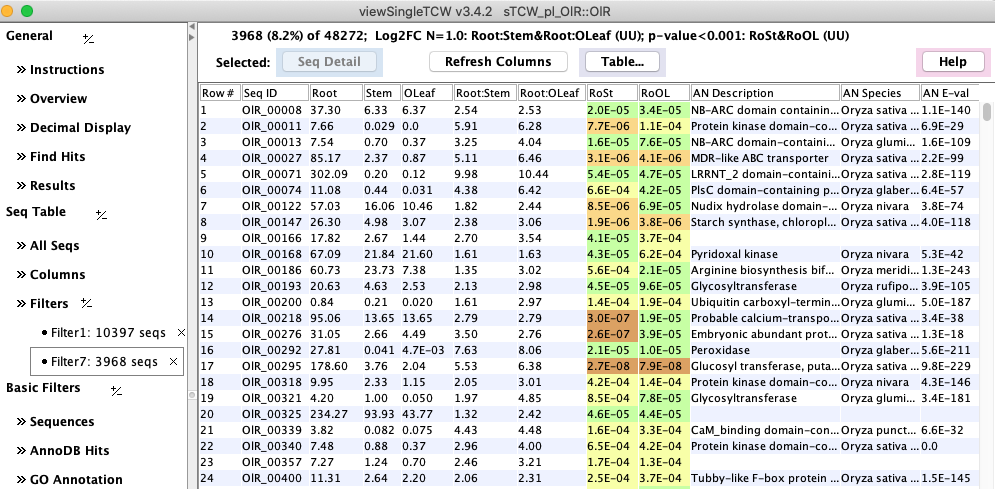Screen dimensions: 995x489
Task: Toggle the General section expand/collapse icon
Action: [x=88, y=37]
